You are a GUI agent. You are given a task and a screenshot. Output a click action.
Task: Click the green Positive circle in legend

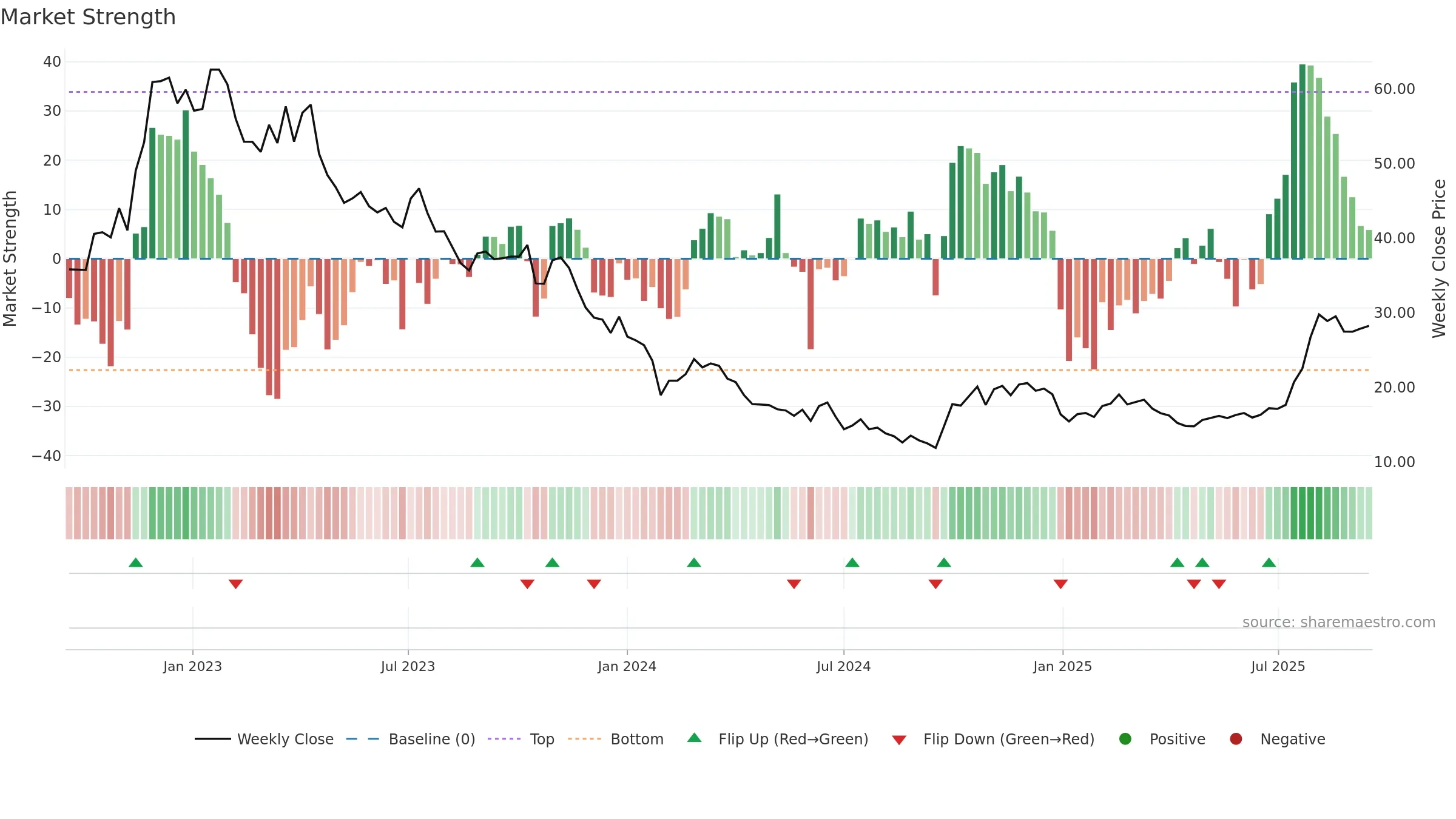point(1125,739)
